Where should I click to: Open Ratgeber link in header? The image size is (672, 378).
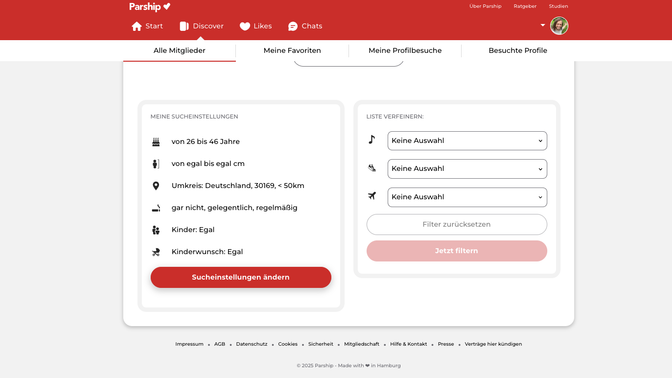pyautogui.click(x=525, y=6)
